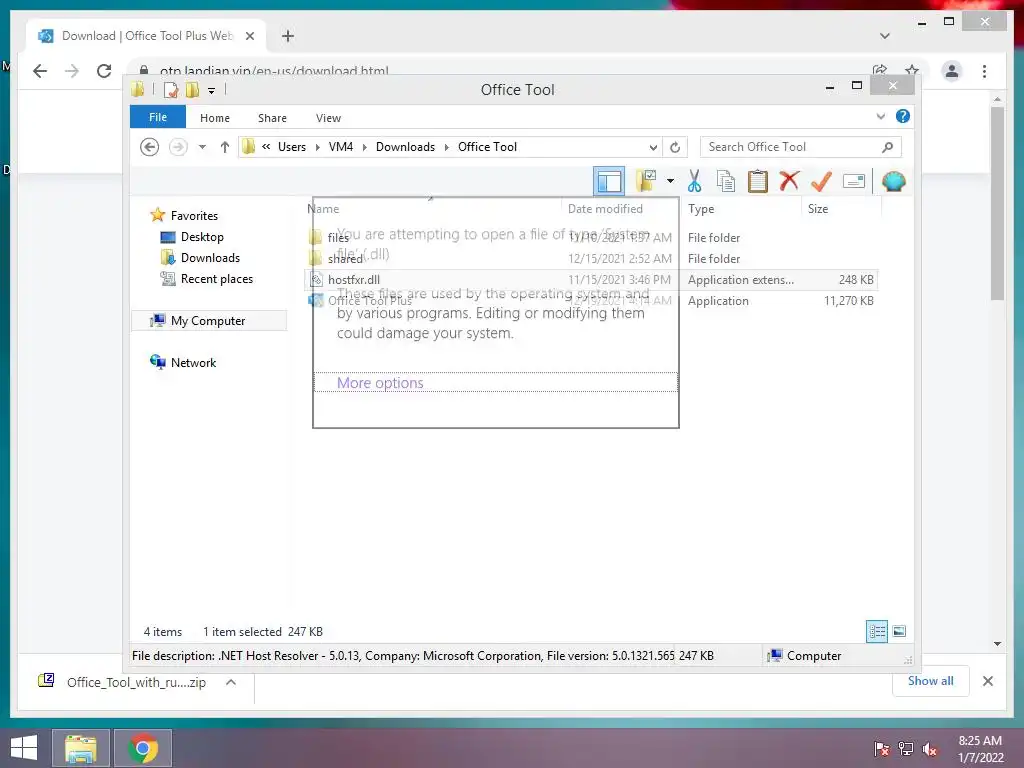Go up one folder level

[225, 147]
